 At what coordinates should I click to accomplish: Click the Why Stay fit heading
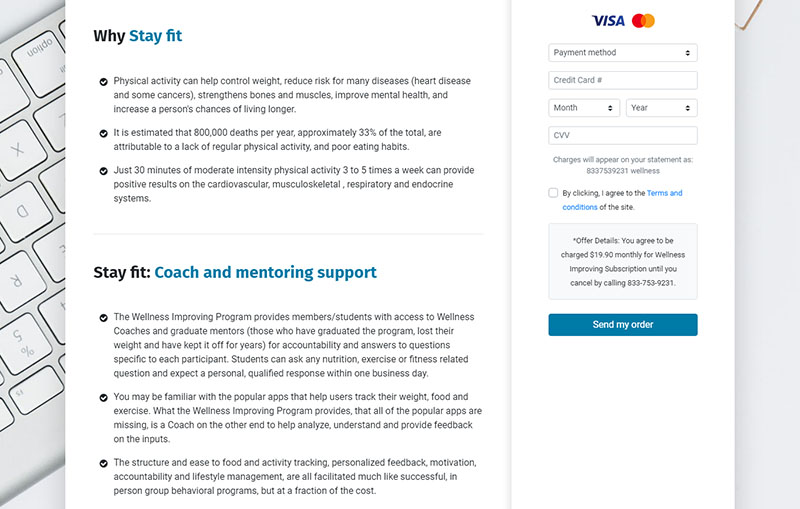[x=138, y=36]
